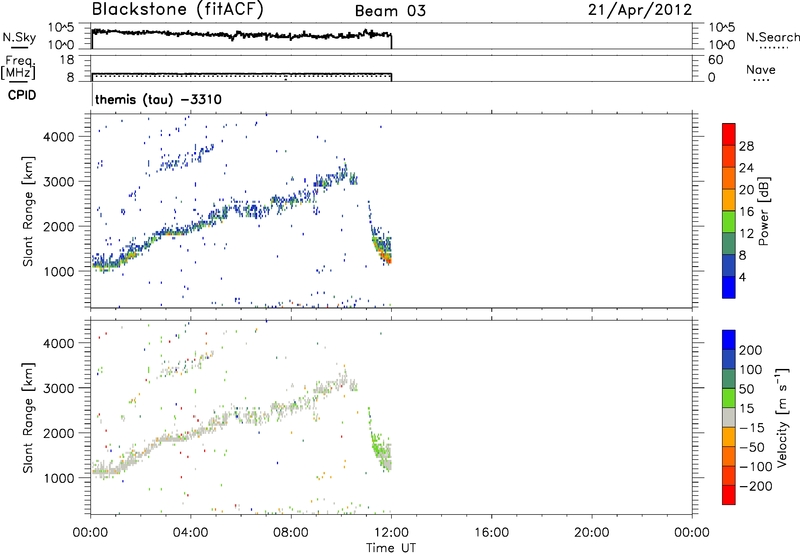Viewport: 800px width, 554px height.
Task: Click the blue bottom segment of Power colorbar
Action: pos(729,287)
